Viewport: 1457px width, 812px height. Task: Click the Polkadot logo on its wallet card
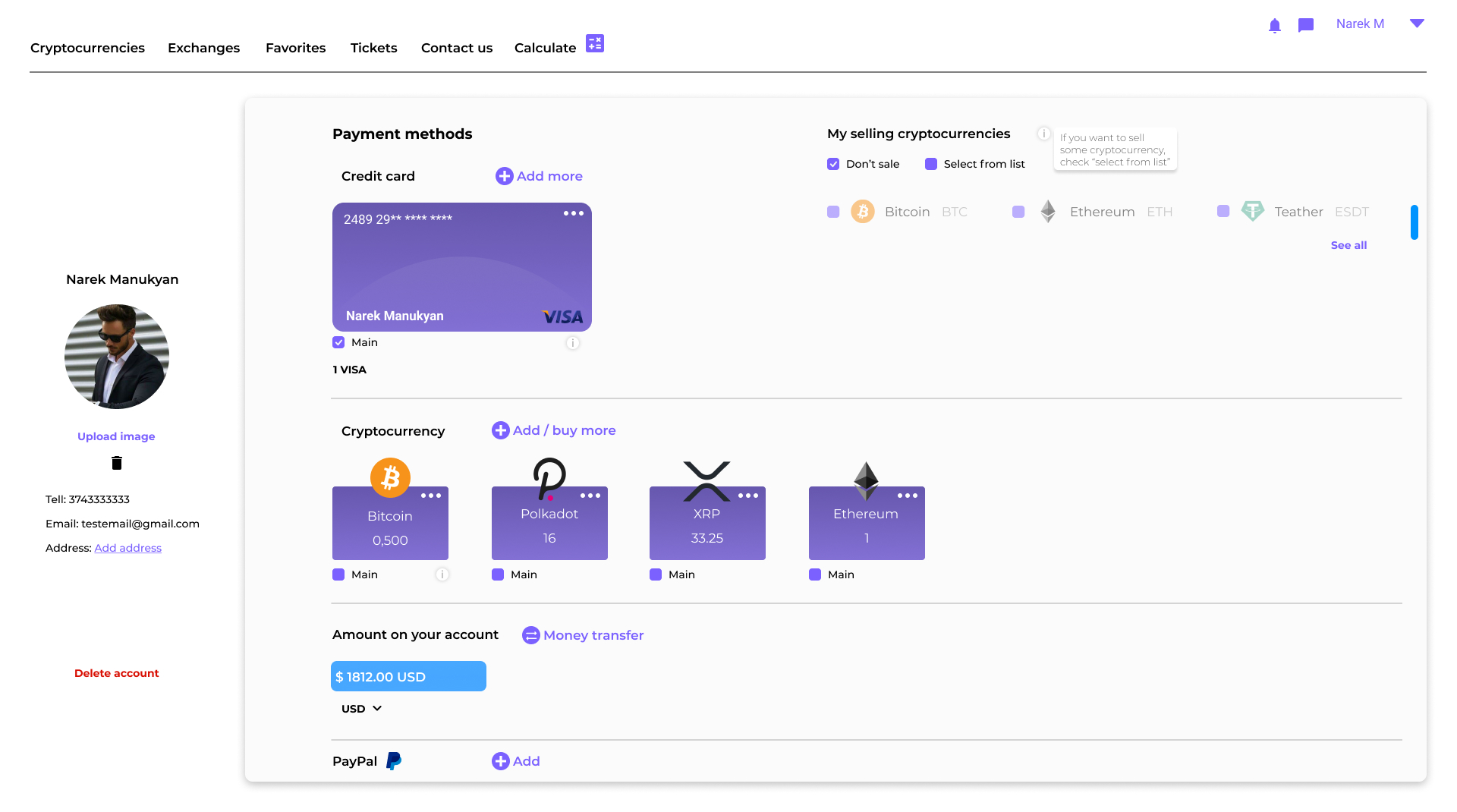click(549, 479)
